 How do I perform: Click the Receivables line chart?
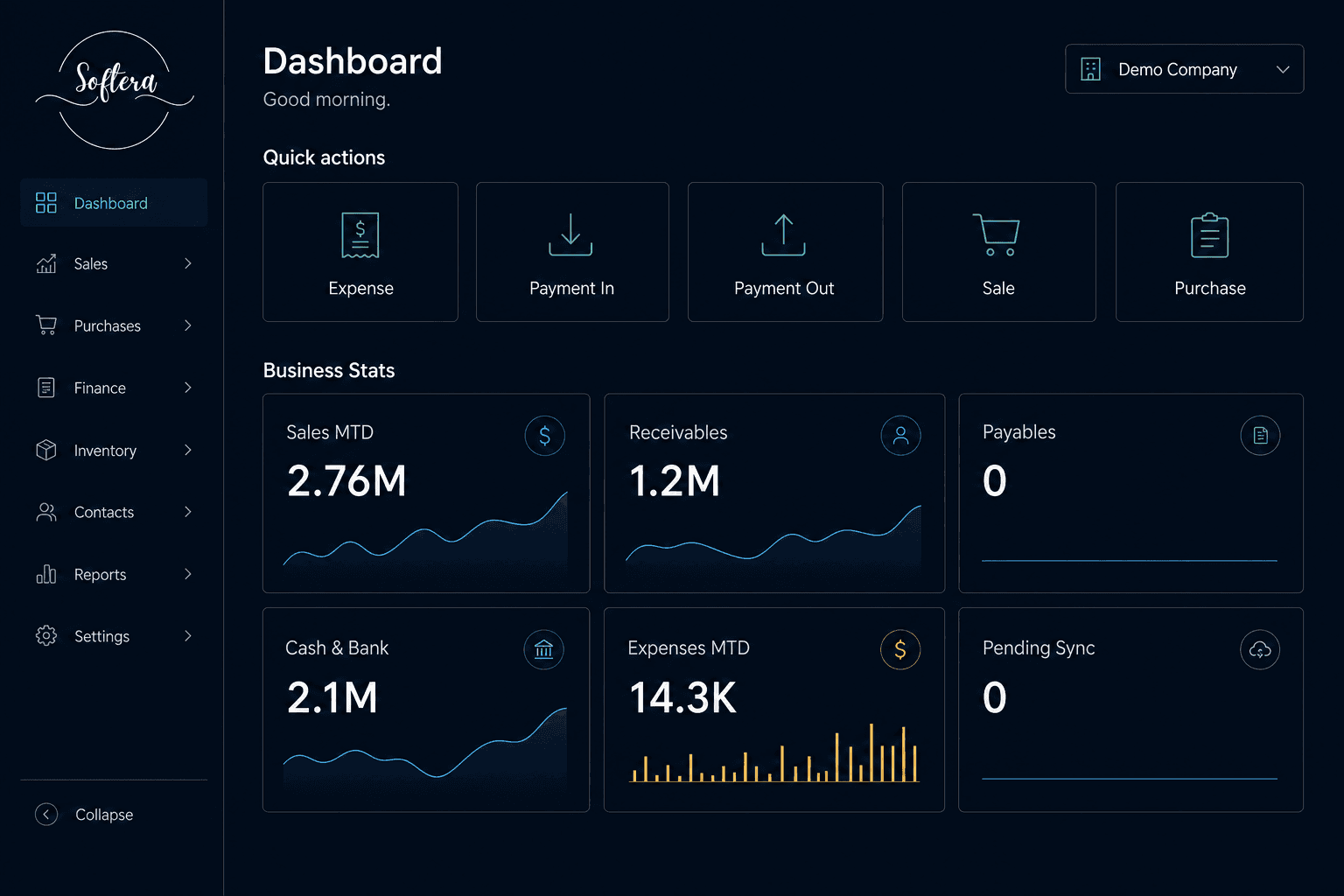point(773,537)
